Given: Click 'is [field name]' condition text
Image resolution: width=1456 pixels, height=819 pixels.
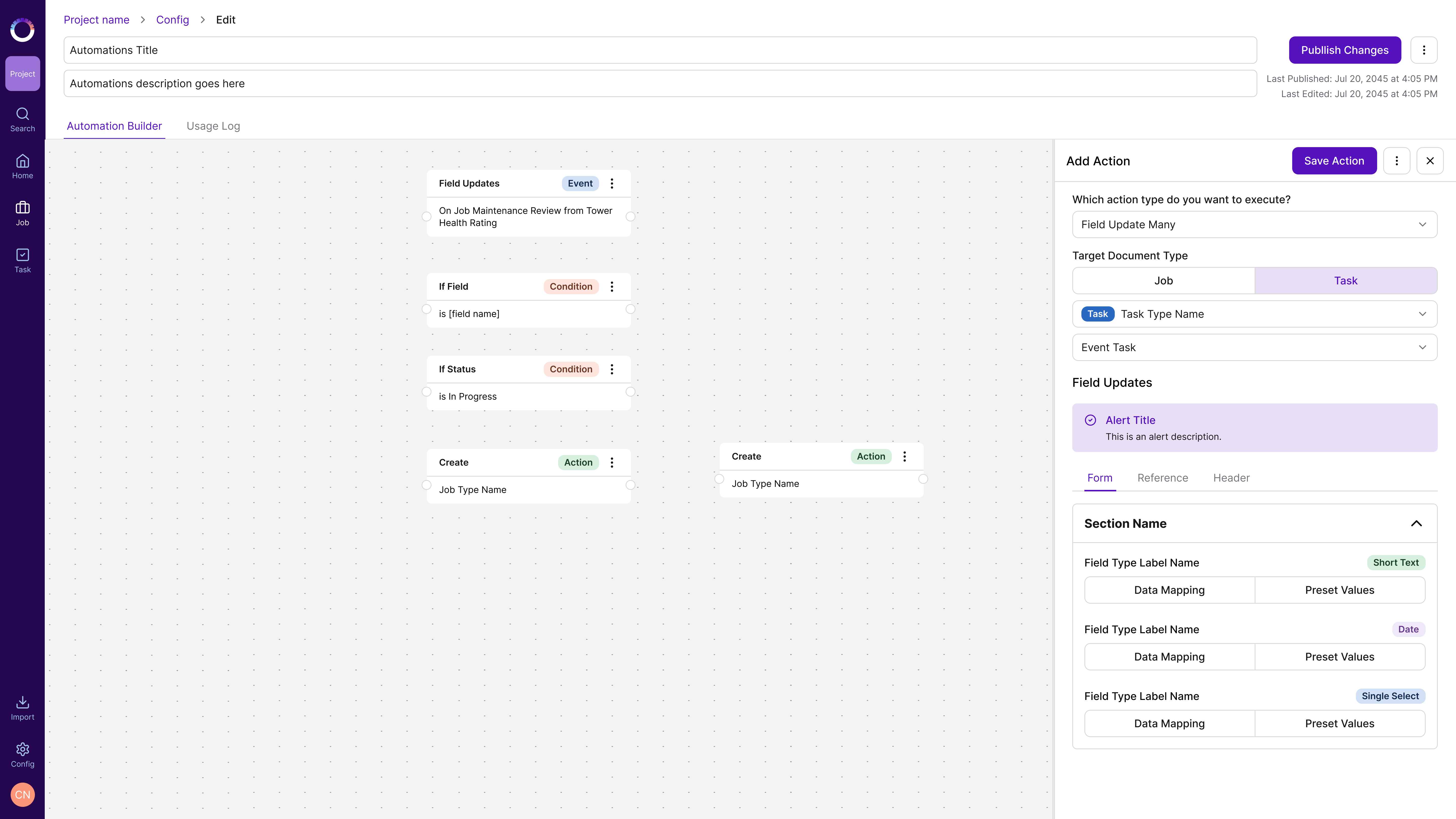Looking at the screenshot, I should (469, 314).
